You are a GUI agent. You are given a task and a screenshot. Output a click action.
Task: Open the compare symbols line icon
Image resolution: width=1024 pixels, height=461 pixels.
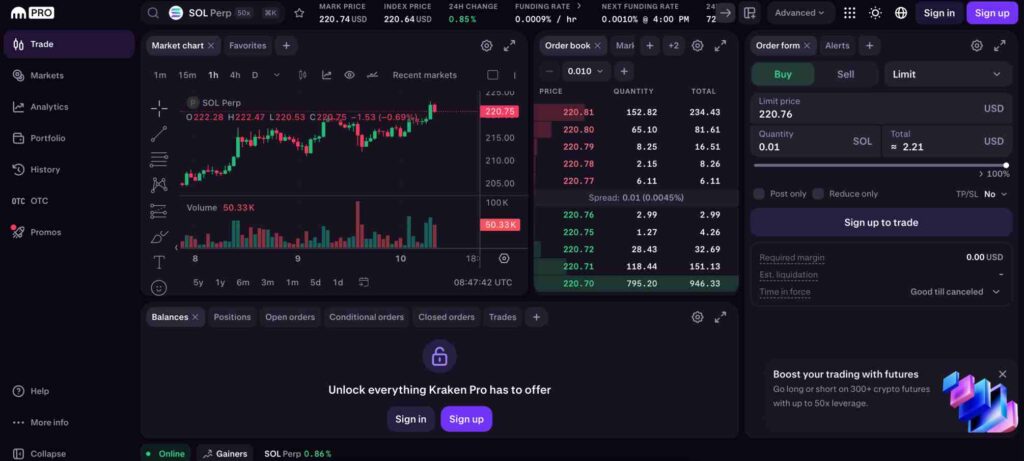pyautogui.click(x=372, y=75)
